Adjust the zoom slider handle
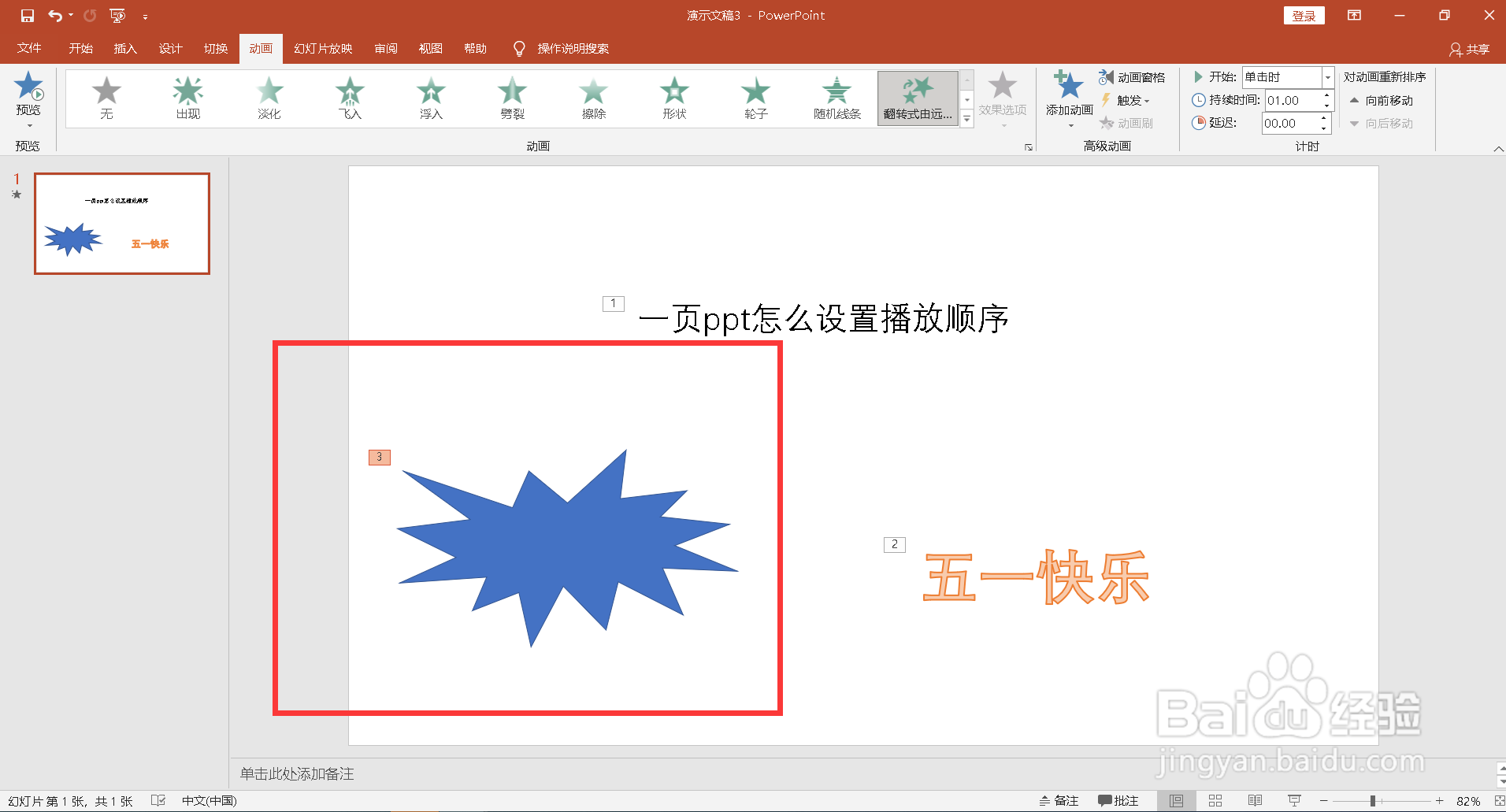 coord(1373,801)
